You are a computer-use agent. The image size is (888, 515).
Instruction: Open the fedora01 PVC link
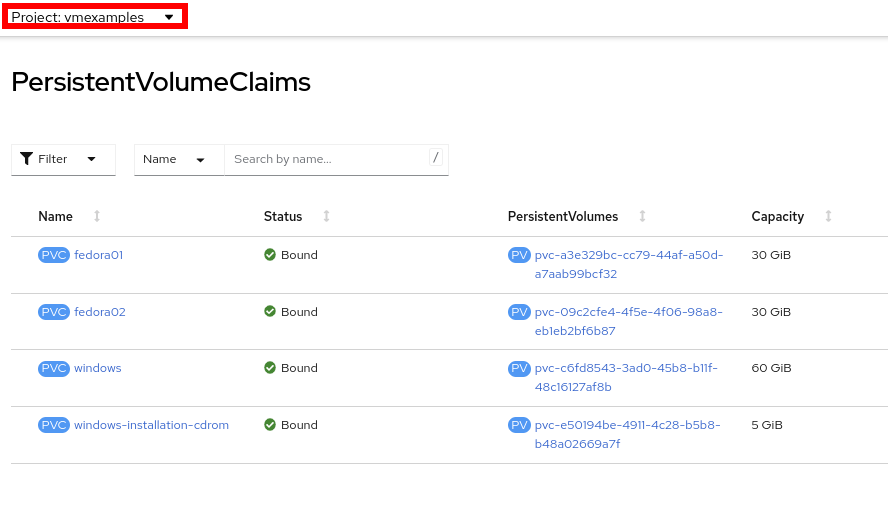pos(98,255)
